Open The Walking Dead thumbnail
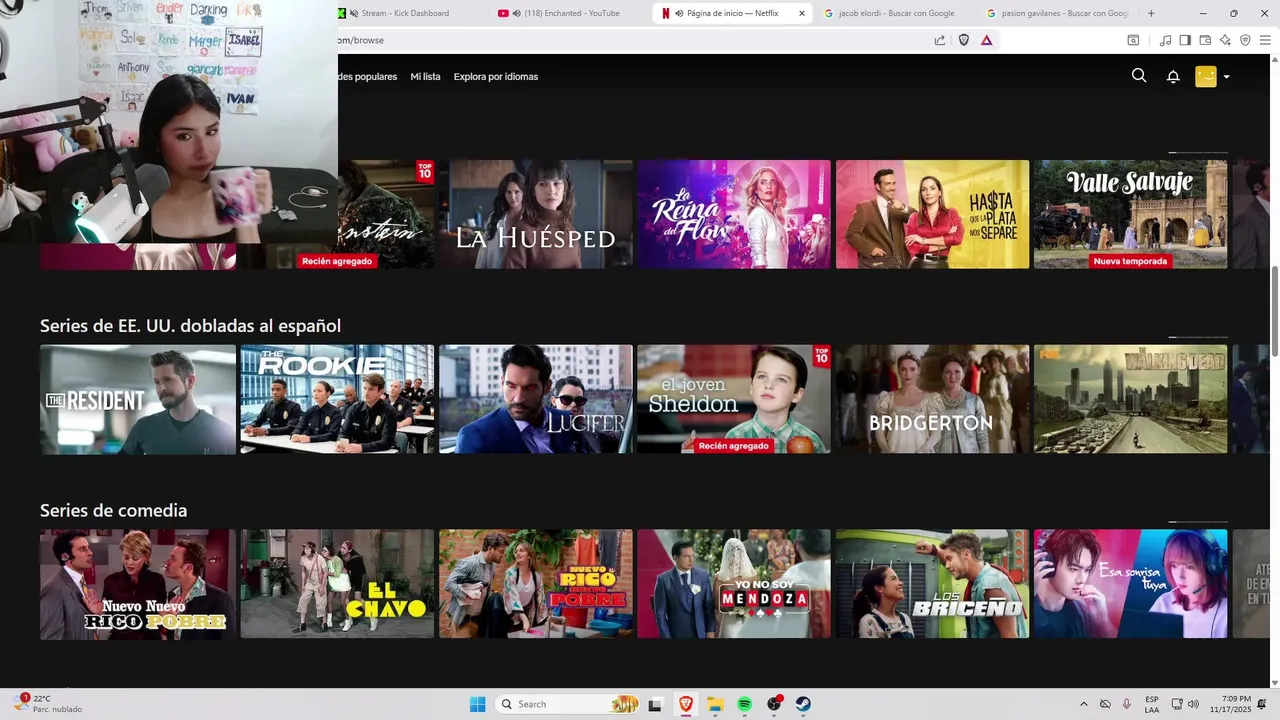The width and height of the screenshot is (1280, 720). (x=1131, y=400)
